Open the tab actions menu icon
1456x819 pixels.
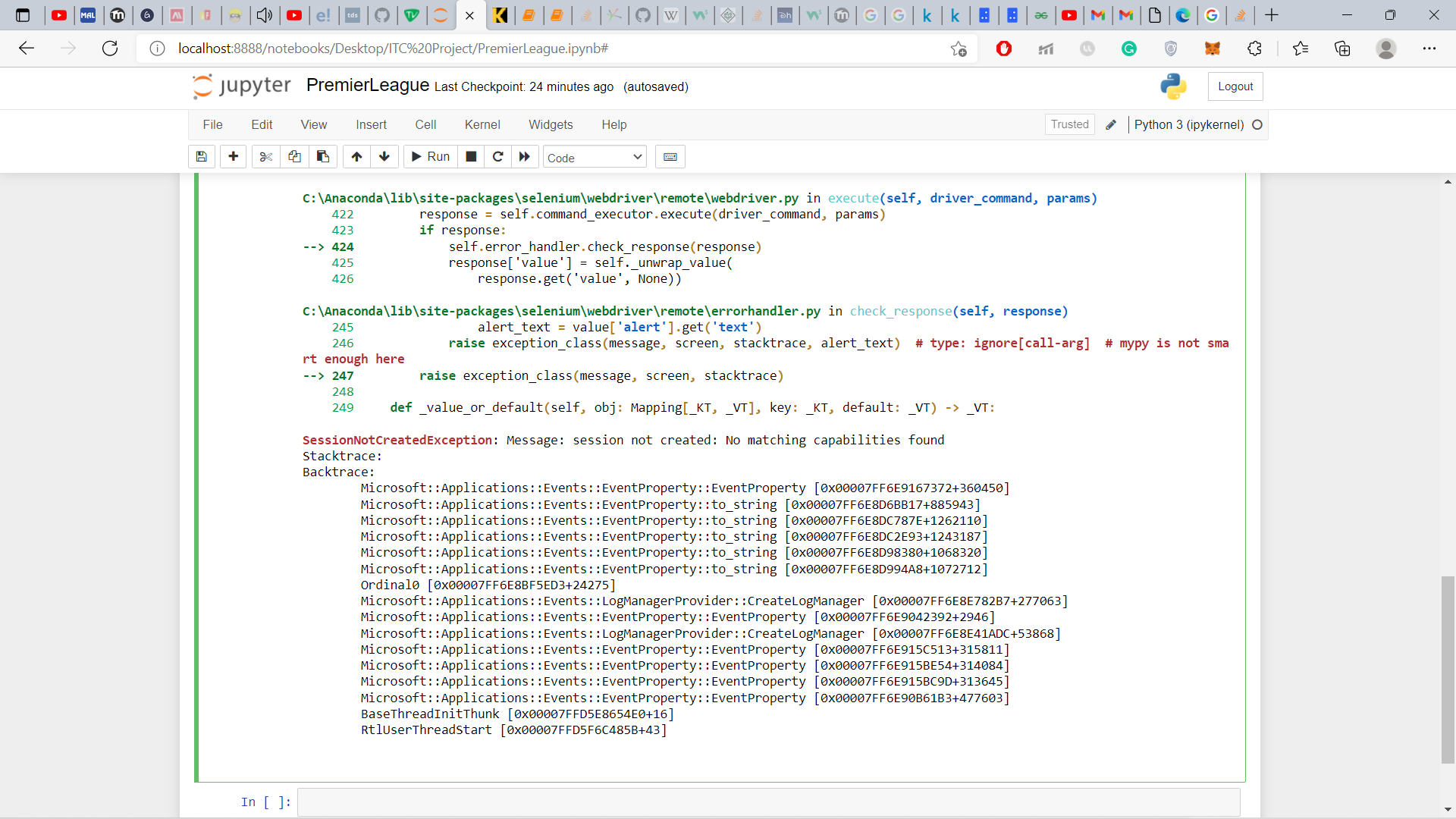[23, 15]
